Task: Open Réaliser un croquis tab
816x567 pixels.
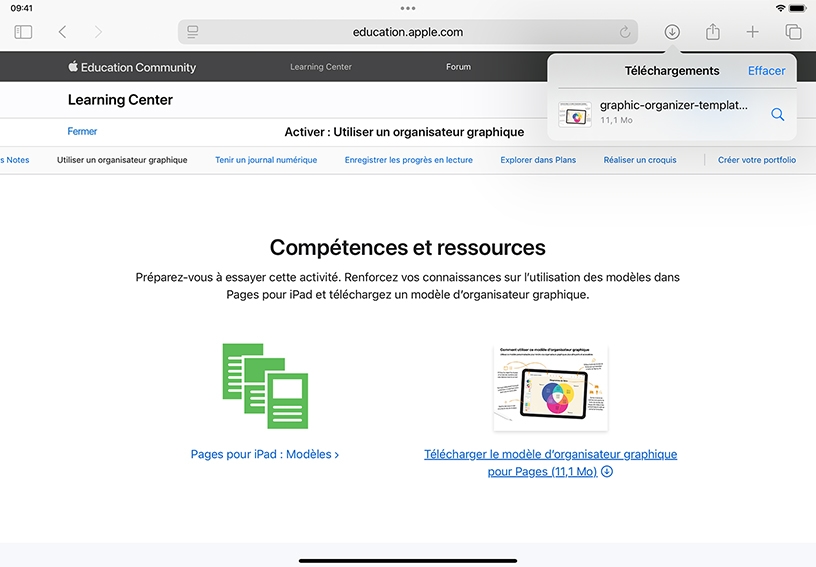Action: click(x=640, y=160)
